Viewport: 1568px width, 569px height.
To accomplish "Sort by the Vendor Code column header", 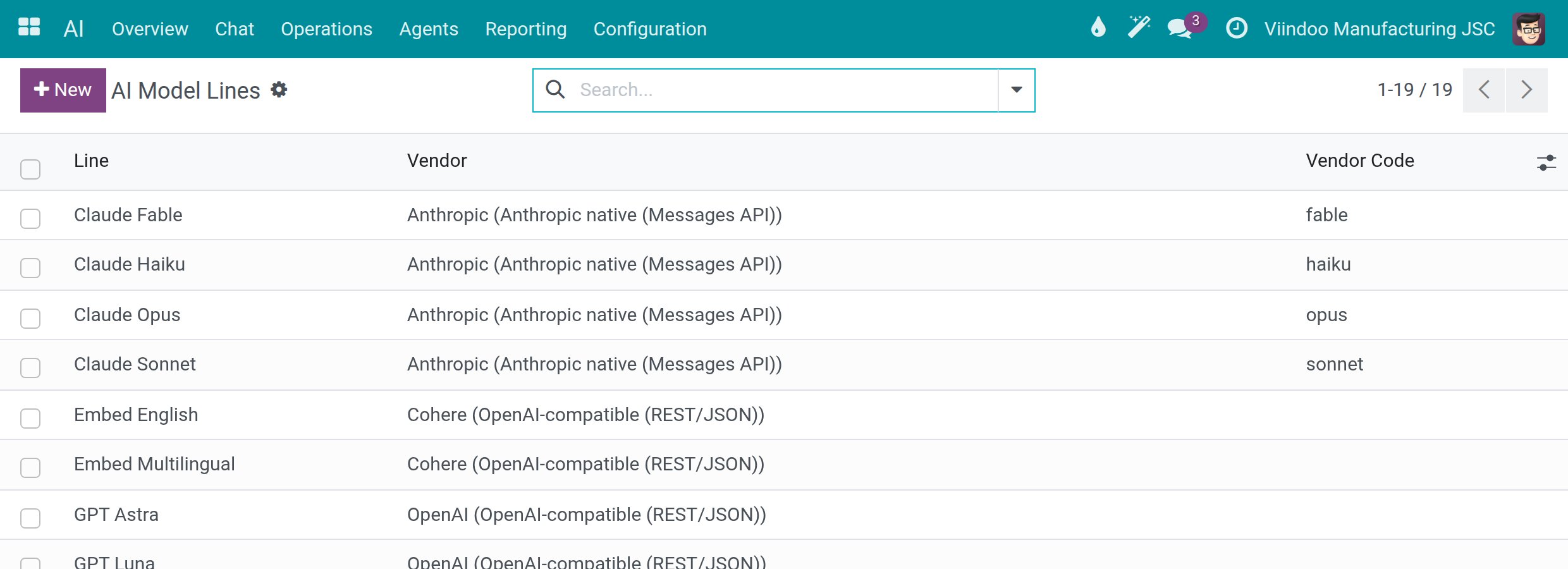I will coord(1360,161).
